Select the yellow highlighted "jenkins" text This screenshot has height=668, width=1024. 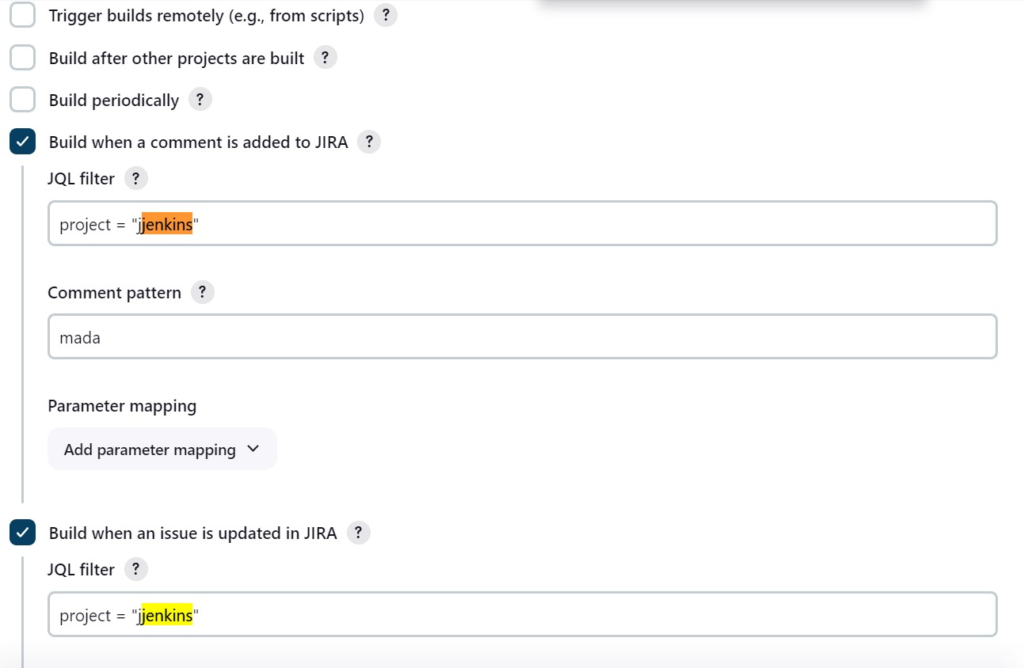(165, 615)
